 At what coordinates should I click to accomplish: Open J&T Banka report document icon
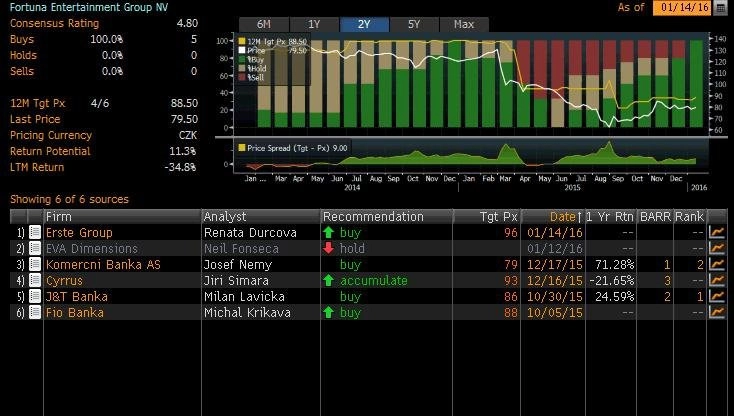(35, 296)
